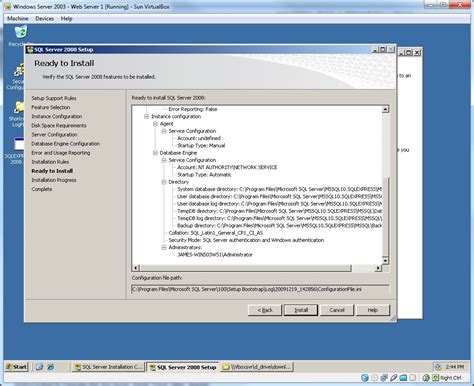
Task: Click the Show Desktop quick launch icon
Action: tap(39, 367)
